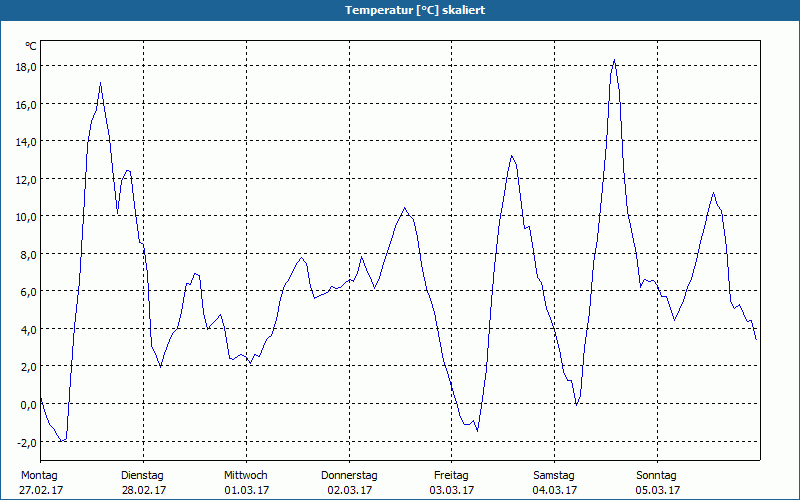800x500 pixels.
Task: Select the 6,0 y-axis label
Action: click(29, 292)
